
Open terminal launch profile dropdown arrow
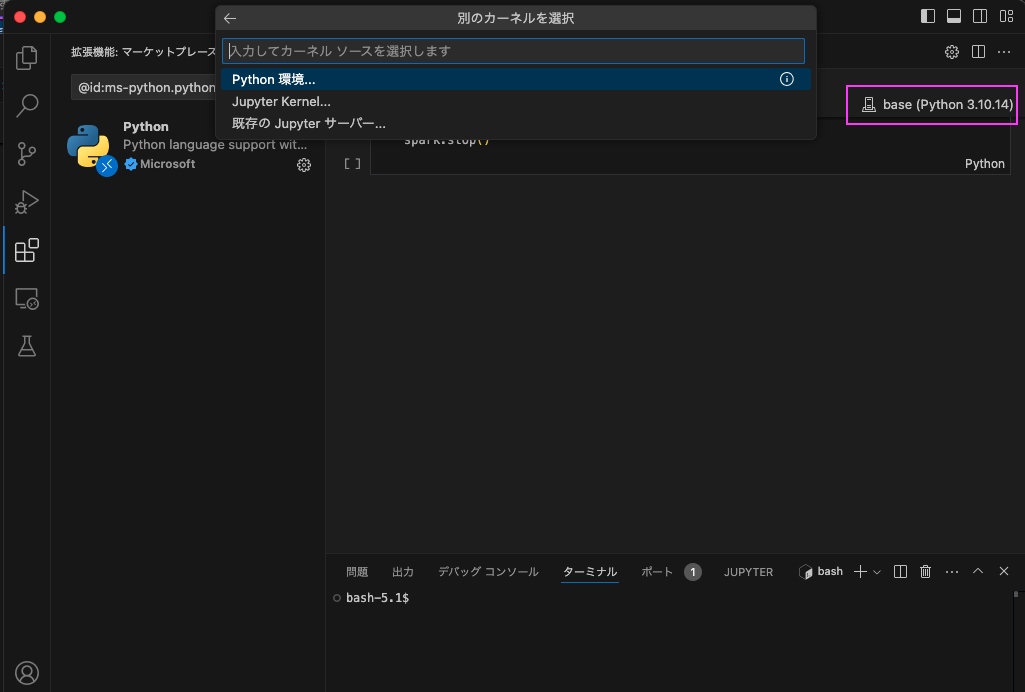click(877, 572)
